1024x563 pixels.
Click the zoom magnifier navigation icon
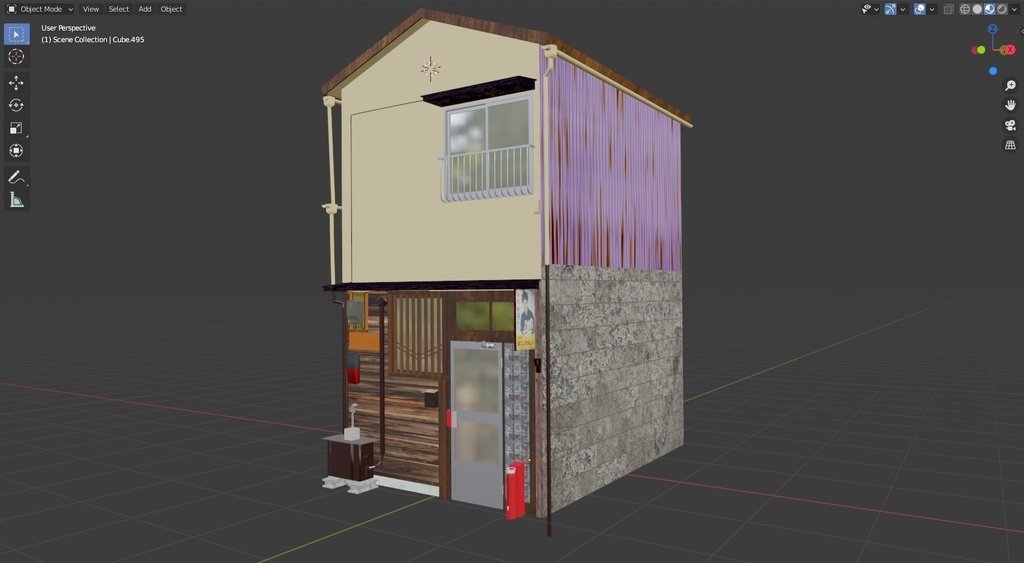[1010, 86]
